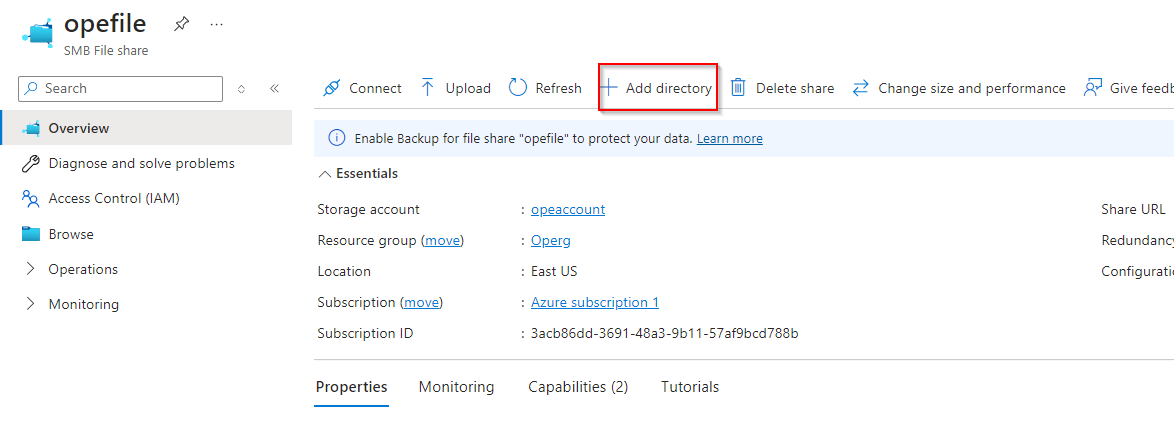The height and width of the screenshot is (435, 1174).
Task: Open the Browse folder item
Action: pos(70,234)
